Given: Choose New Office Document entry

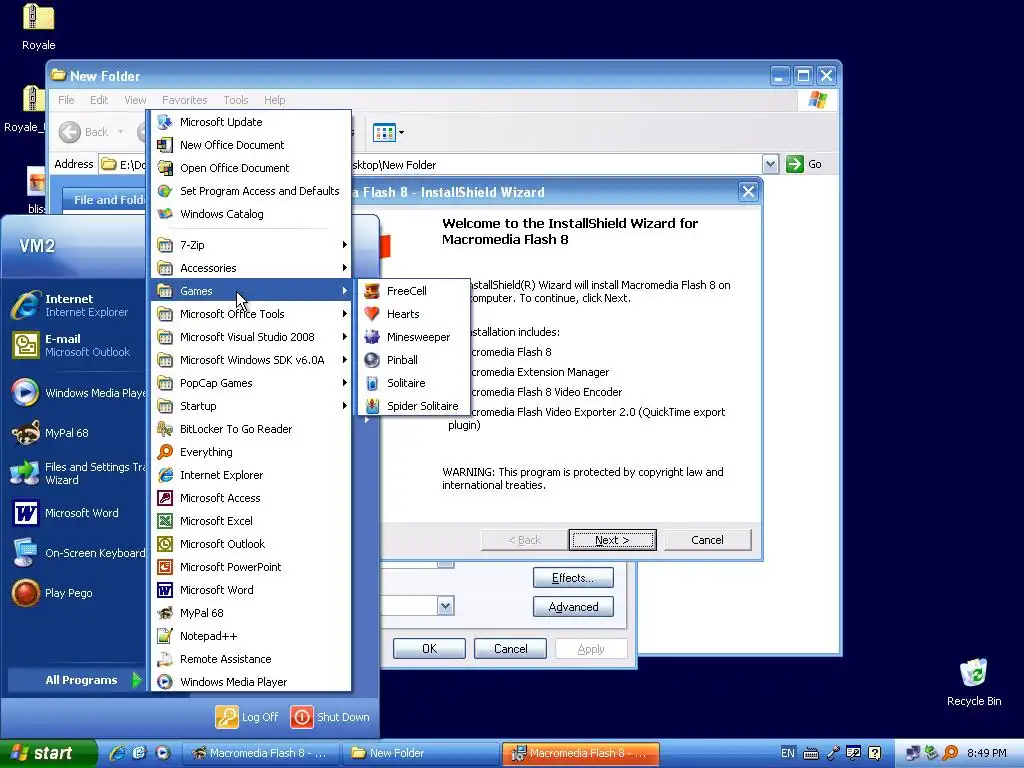Looking at the screenshot, I should click(x=251, y=145).
